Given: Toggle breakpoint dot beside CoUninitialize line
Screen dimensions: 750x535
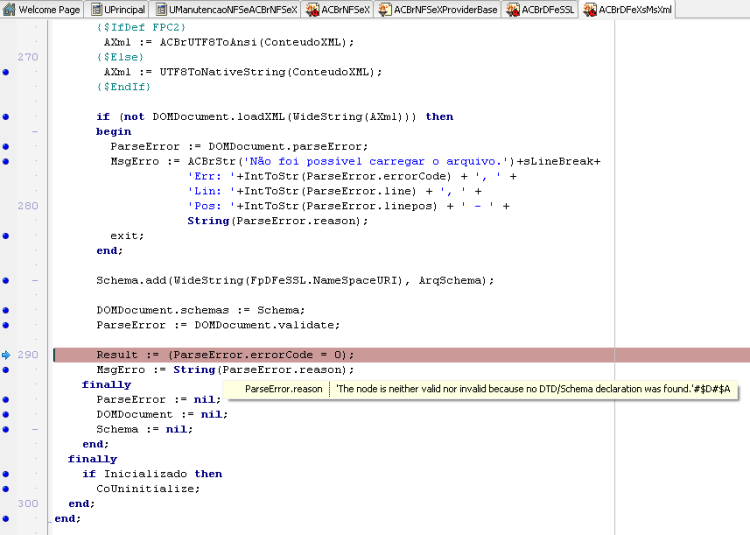Looking at the screenshot, I should click(x=6, y=489).
